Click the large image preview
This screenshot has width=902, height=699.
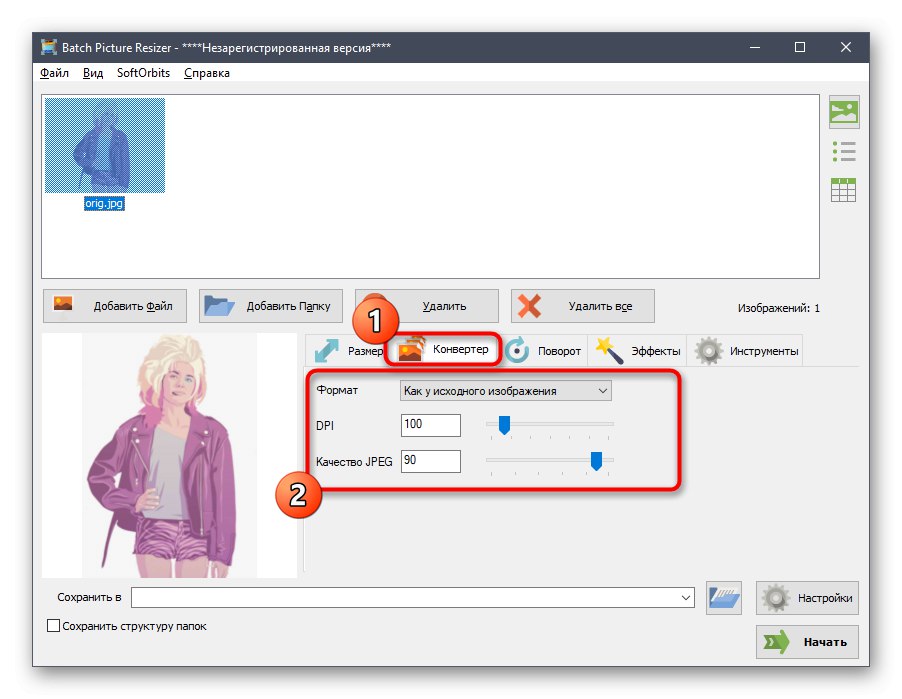tap(170, 455)
